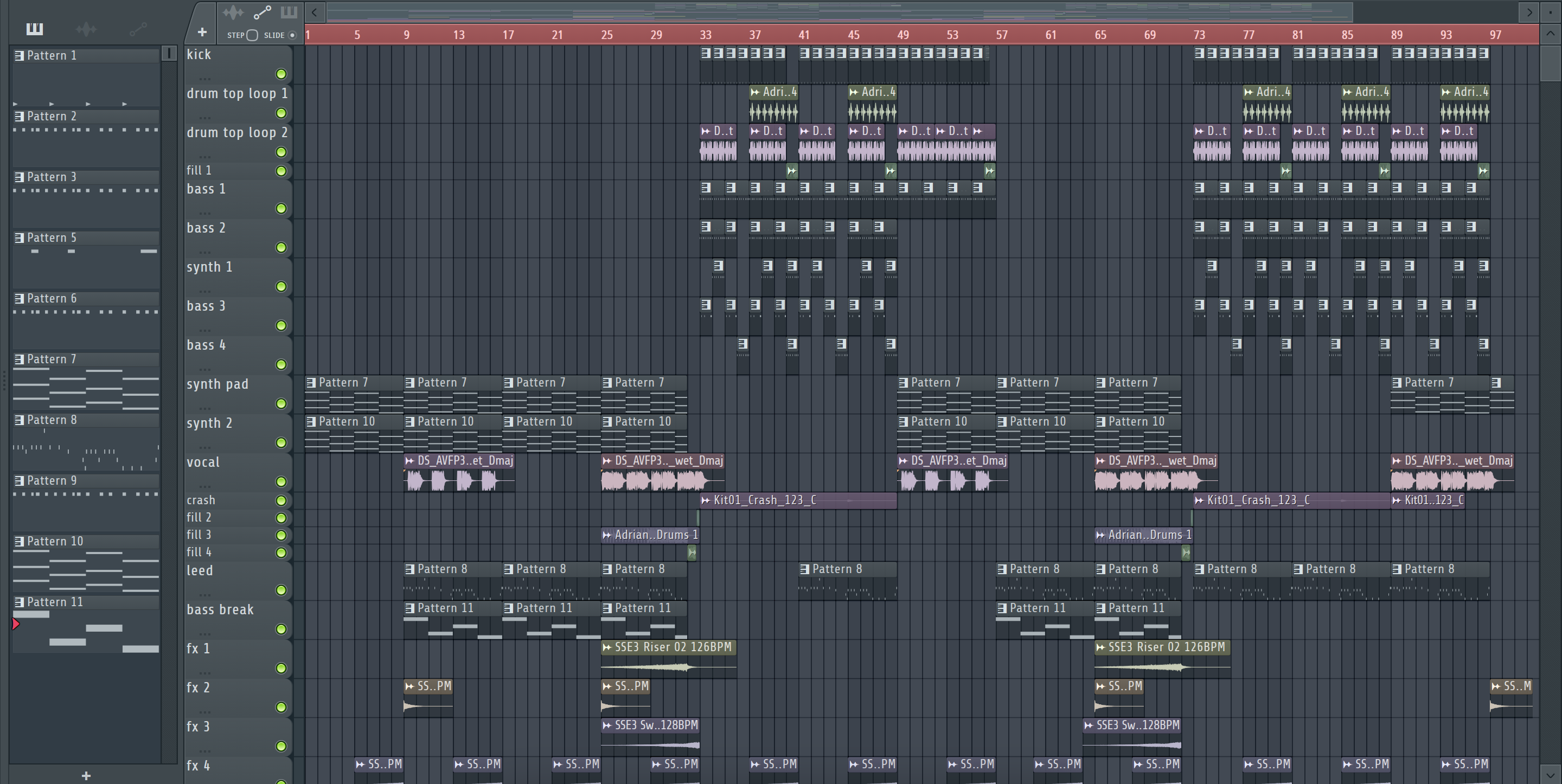
Task: Mute the bass 2 track
Action: point(281,247)
